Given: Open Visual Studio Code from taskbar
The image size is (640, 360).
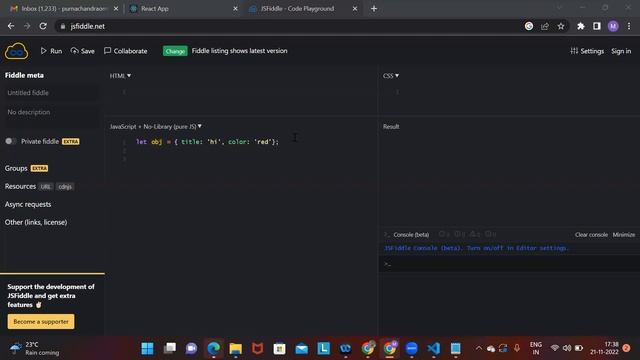Looking at the screenshot, I should point(433,348).
